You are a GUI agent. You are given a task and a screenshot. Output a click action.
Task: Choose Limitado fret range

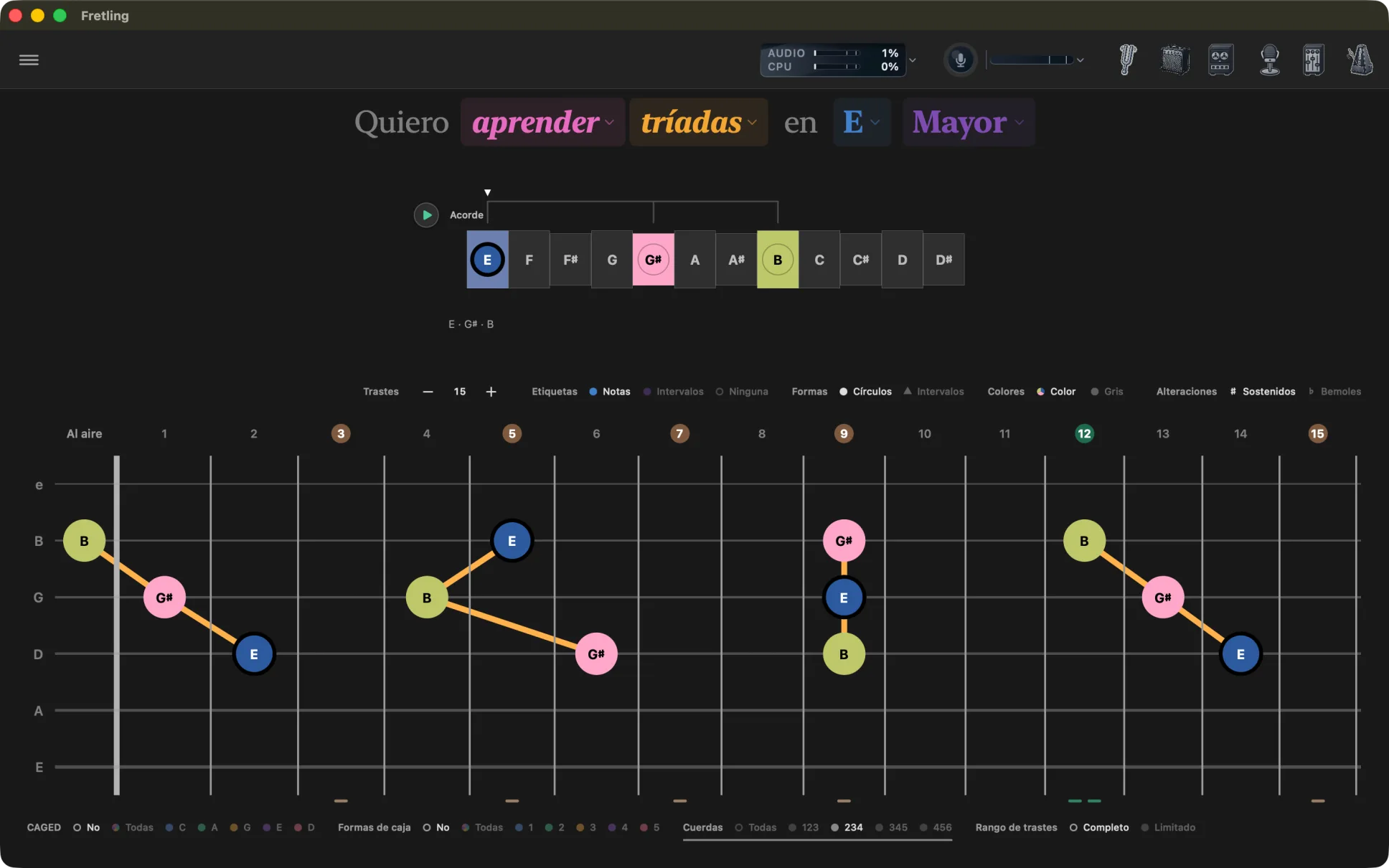pyautogui.click(x=1168, y=827)
